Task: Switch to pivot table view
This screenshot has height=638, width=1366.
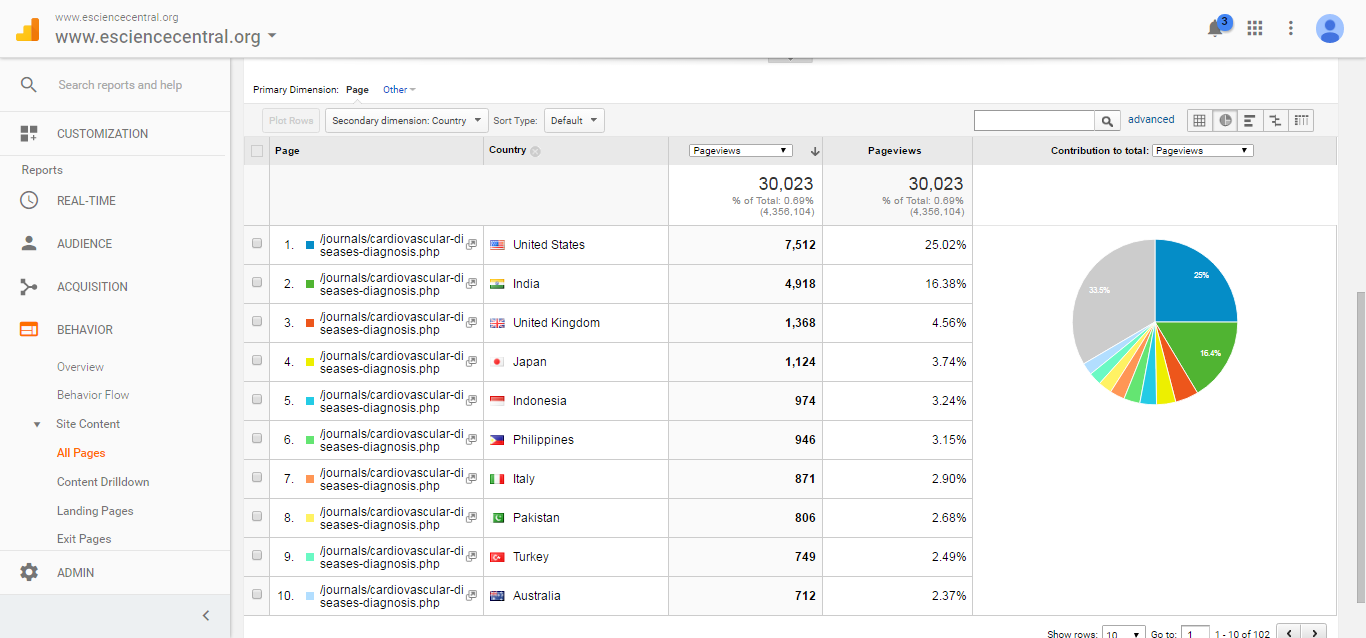Action: click(x=1301, y=121)
